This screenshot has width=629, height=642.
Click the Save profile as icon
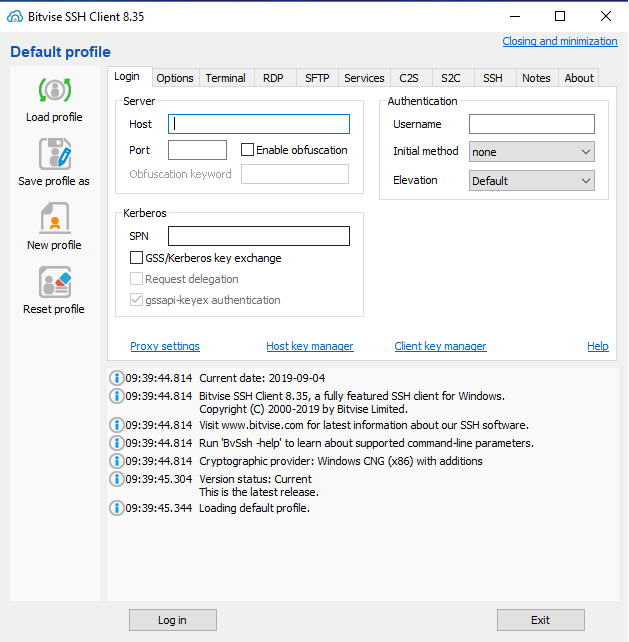(54, 154)
